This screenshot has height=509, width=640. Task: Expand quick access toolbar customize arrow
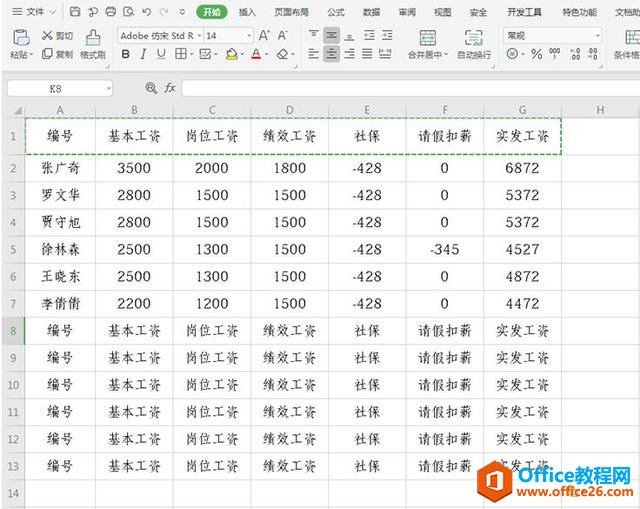pos(182,12)
